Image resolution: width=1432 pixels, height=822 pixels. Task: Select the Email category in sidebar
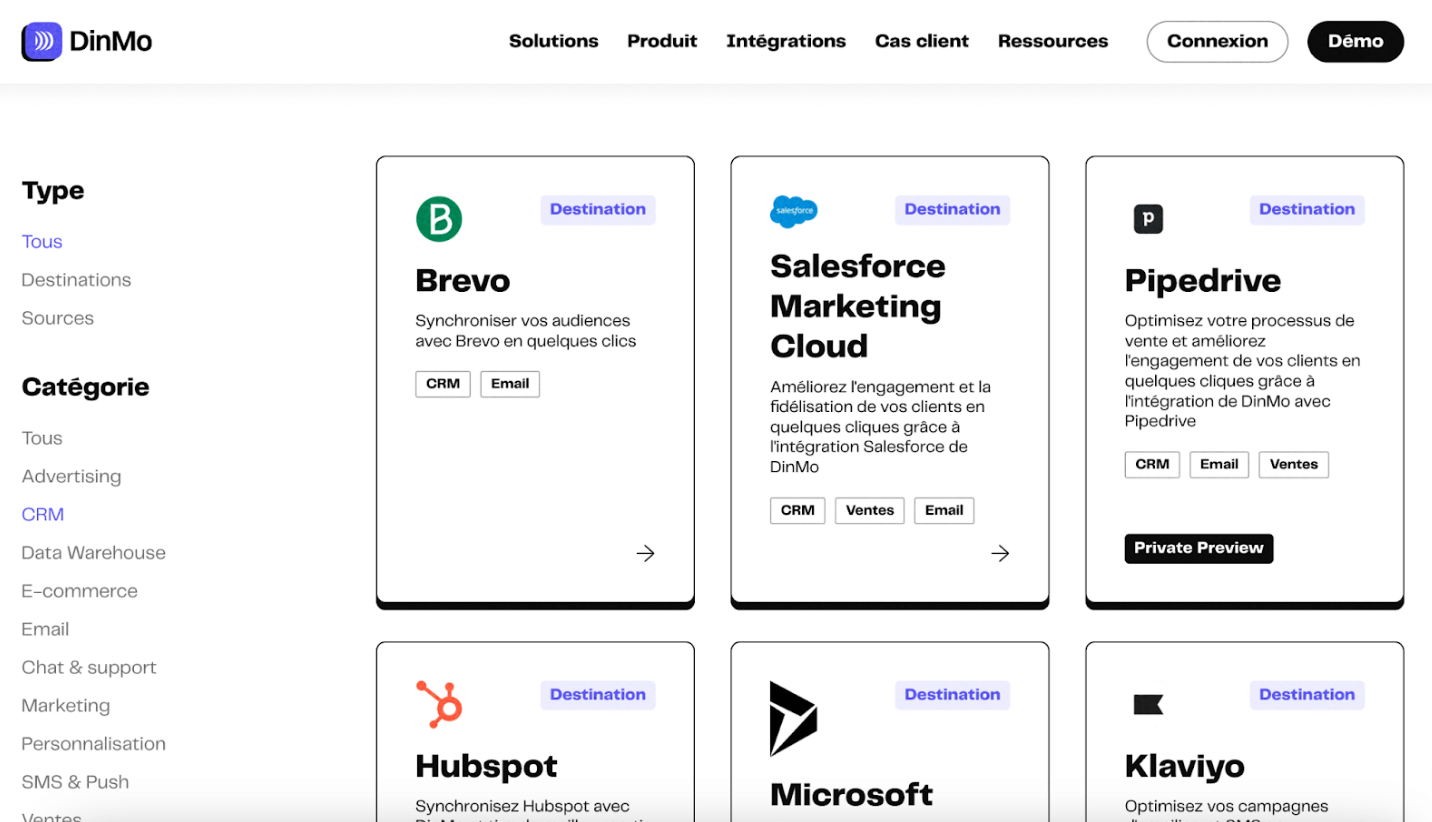tap(46, 629)
